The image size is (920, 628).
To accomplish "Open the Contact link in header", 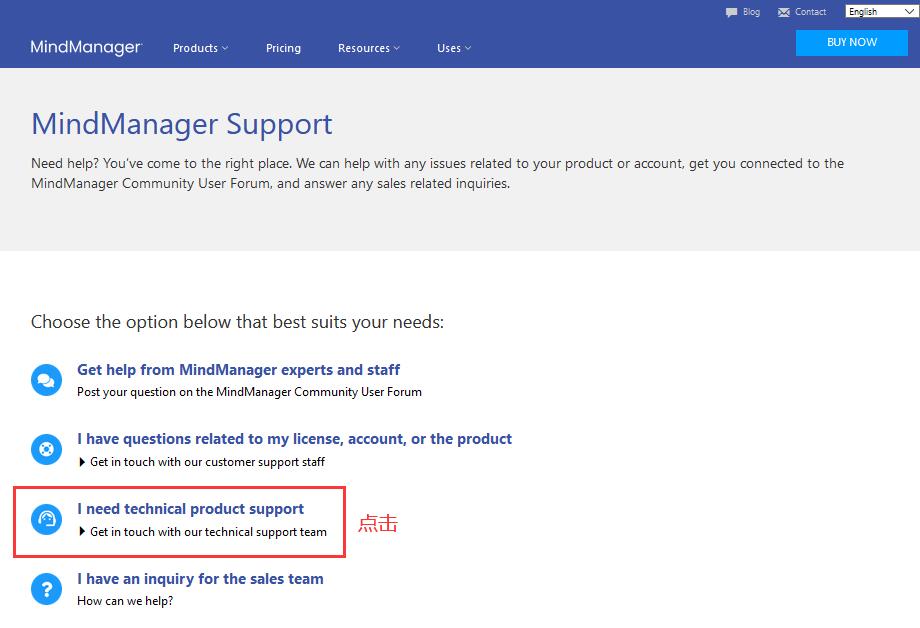I will pos(810,12).
